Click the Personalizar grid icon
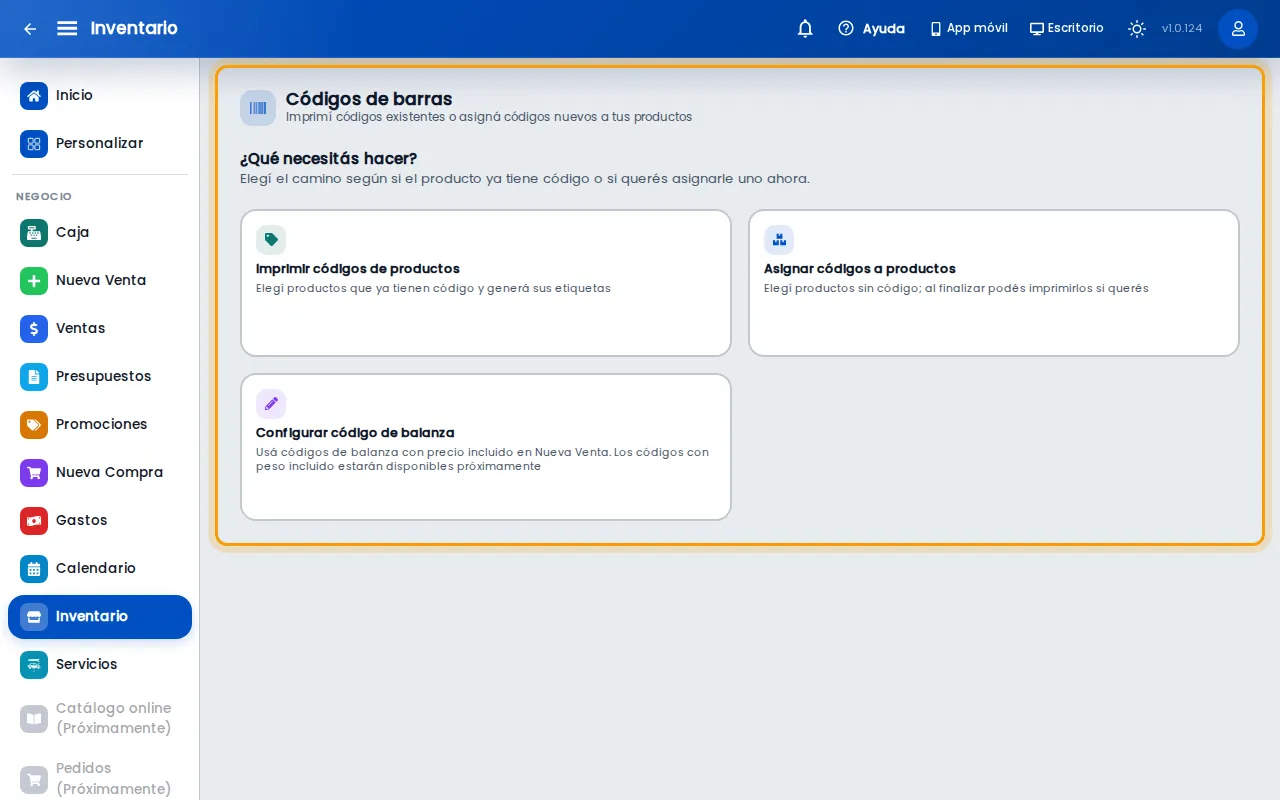Viewport: 1280px width, 800px height. (34, 144)
